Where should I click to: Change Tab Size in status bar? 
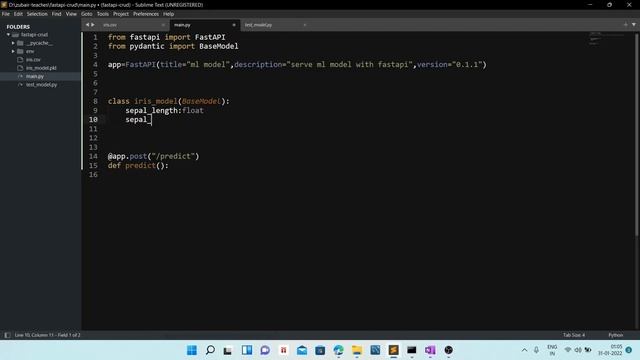coord(574,335)
